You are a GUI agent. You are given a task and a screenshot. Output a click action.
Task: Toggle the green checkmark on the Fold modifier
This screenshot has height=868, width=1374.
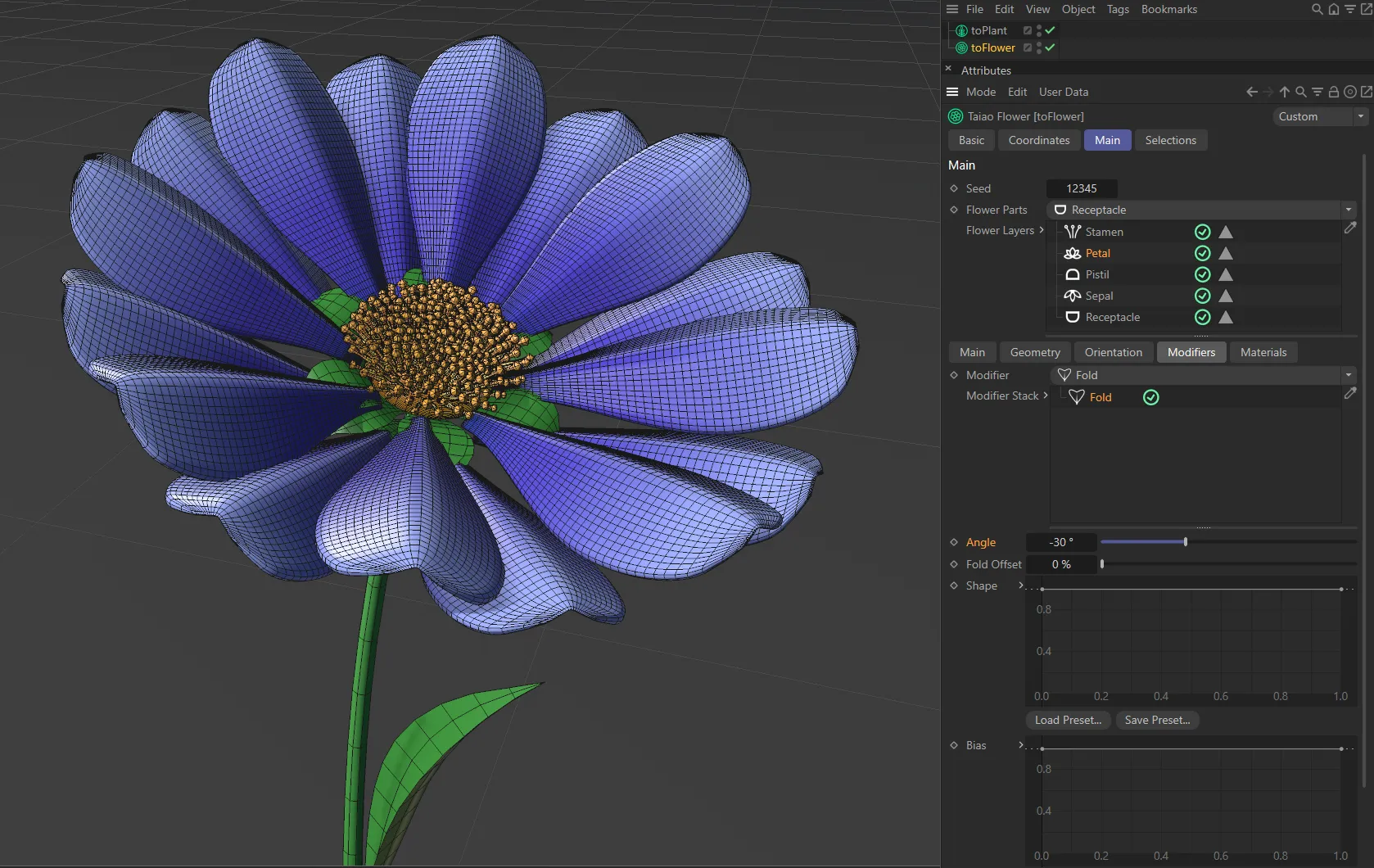coord(1150,396)
